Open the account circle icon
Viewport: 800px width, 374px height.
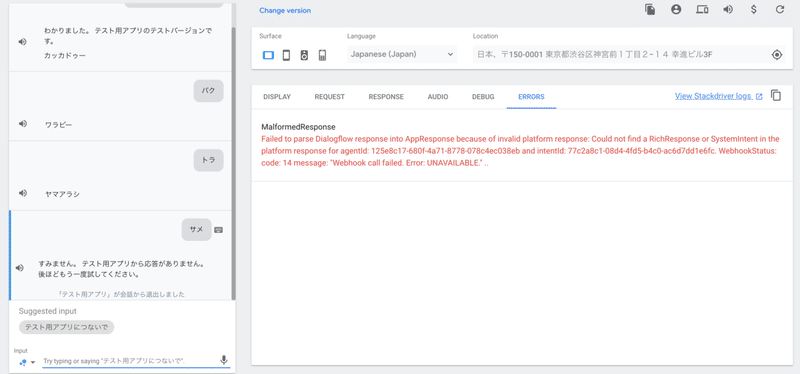click(676, 10)
